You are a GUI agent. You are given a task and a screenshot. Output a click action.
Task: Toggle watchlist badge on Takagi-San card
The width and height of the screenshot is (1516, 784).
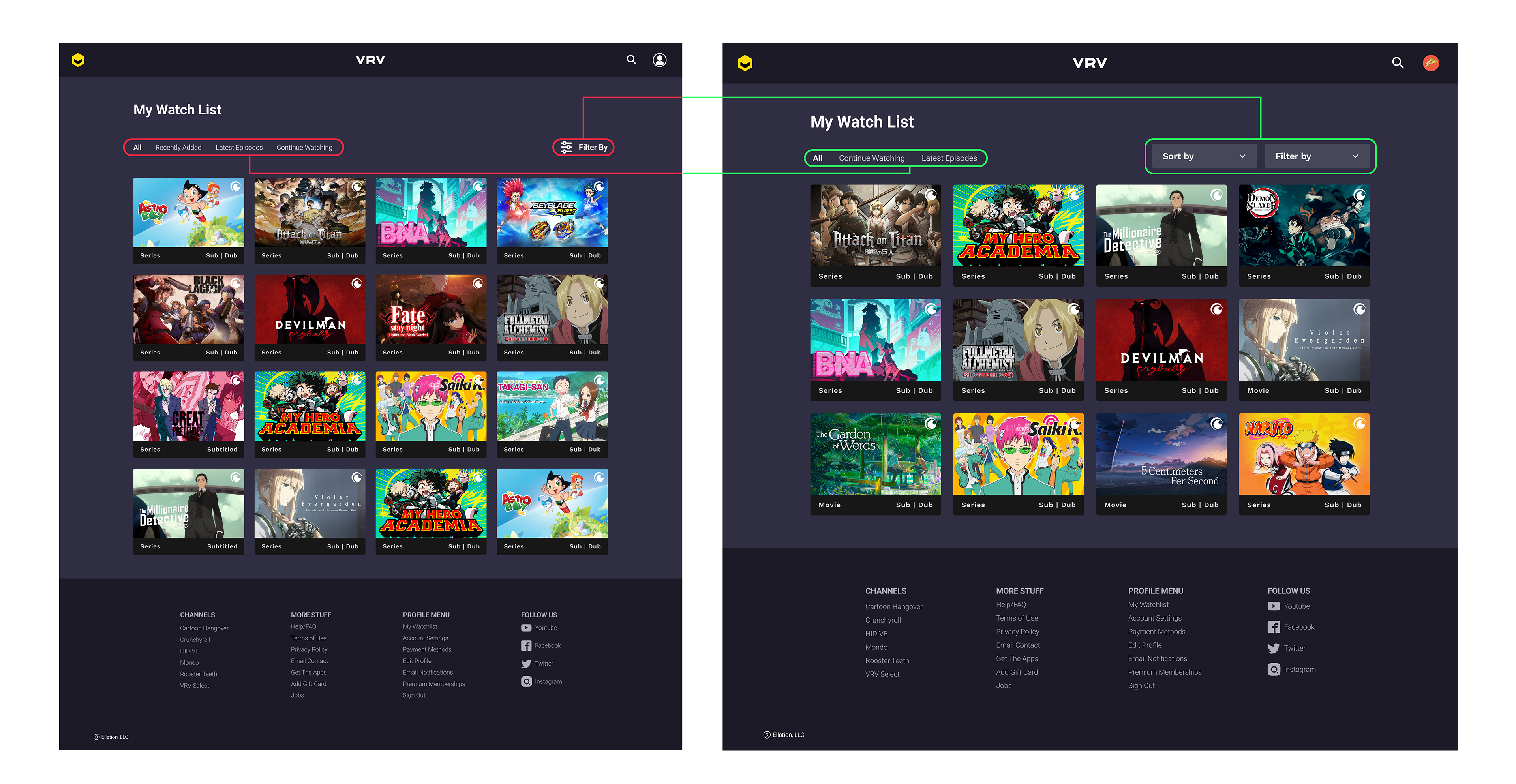599,380
